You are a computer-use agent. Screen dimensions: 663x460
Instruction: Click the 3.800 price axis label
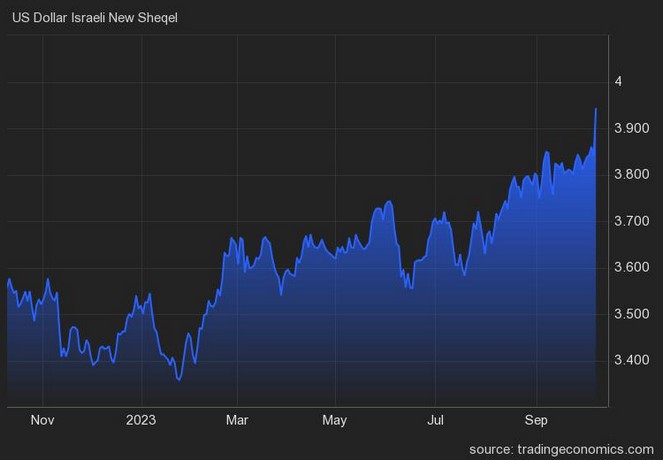pyautogui.click(x=632, y=174)
